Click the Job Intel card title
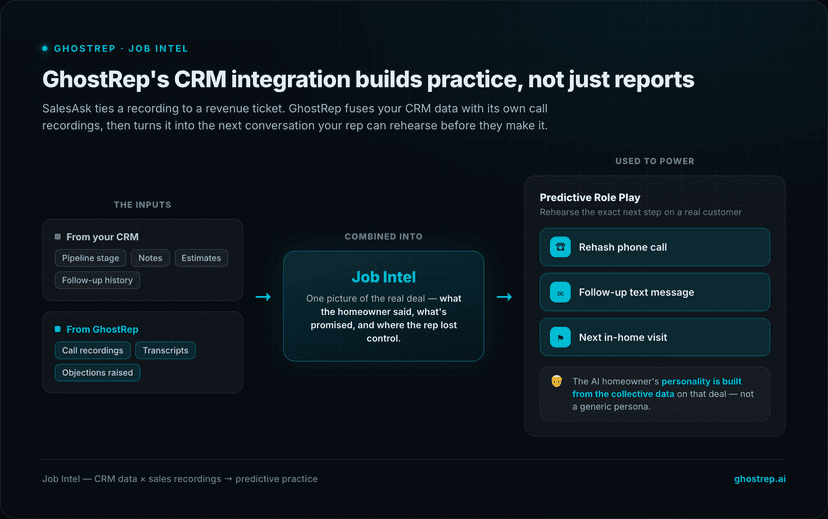This screenshot has width=828, height=519. click(383, 277)
